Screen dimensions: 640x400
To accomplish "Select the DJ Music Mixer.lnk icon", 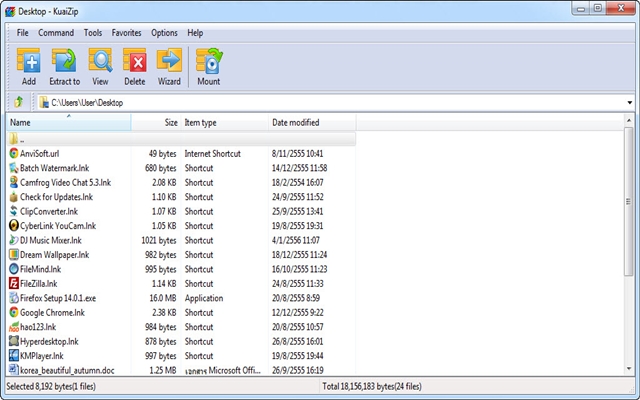I will [x=14, y=240].
